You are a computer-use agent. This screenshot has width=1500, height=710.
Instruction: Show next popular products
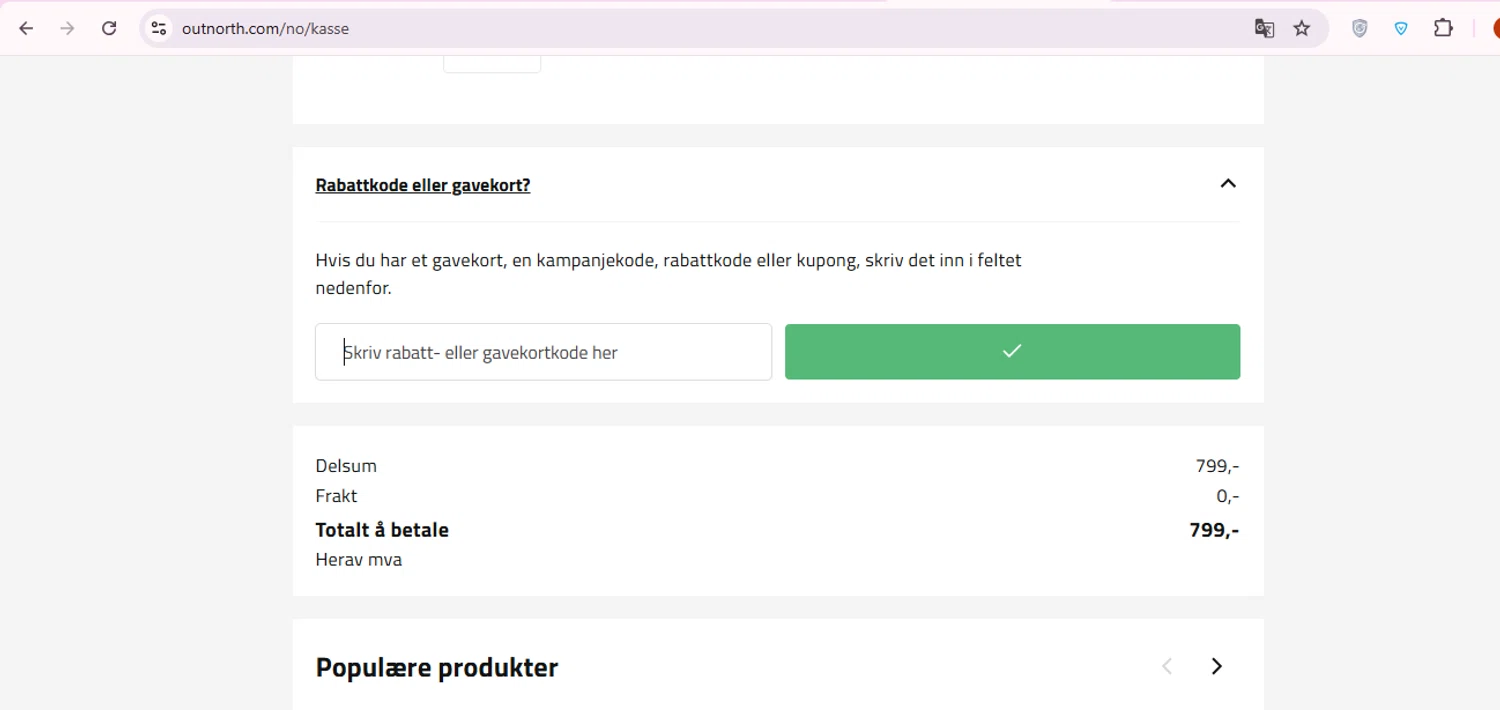[x=1216, y=666]
